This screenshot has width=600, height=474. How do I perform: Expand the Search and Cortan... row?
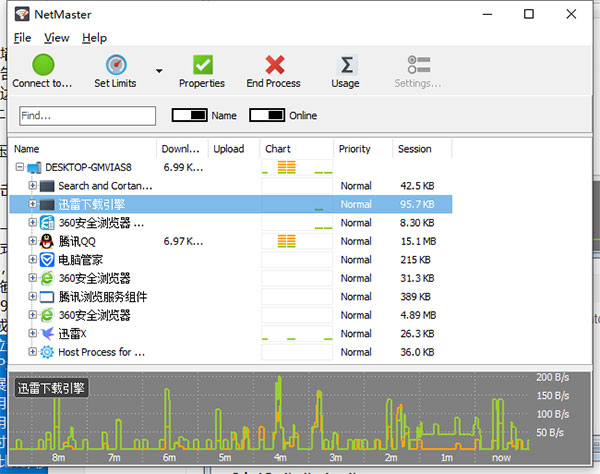tap(33, 185)
